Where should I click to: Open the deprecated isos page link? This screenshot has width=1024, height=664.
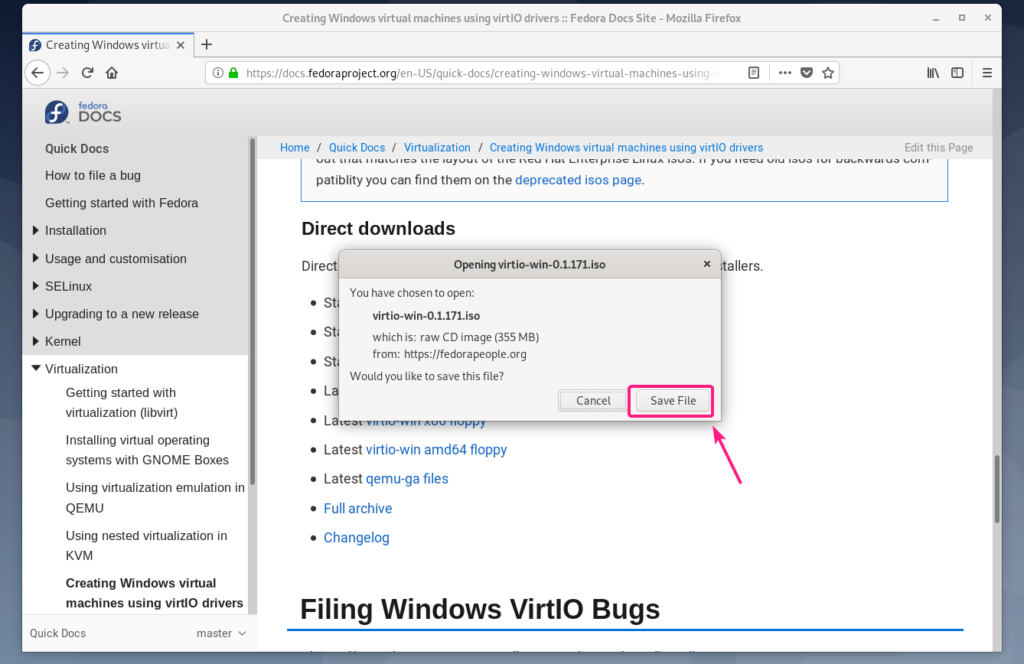[578, 180]
